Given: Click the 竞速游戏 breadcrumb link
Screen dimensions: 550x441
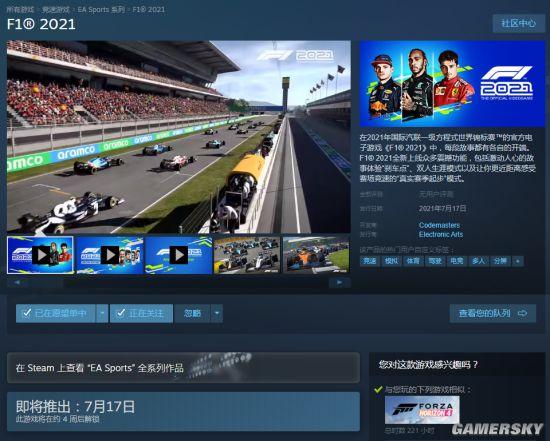Looking at the screenshot, I should (x=56, y=9).
